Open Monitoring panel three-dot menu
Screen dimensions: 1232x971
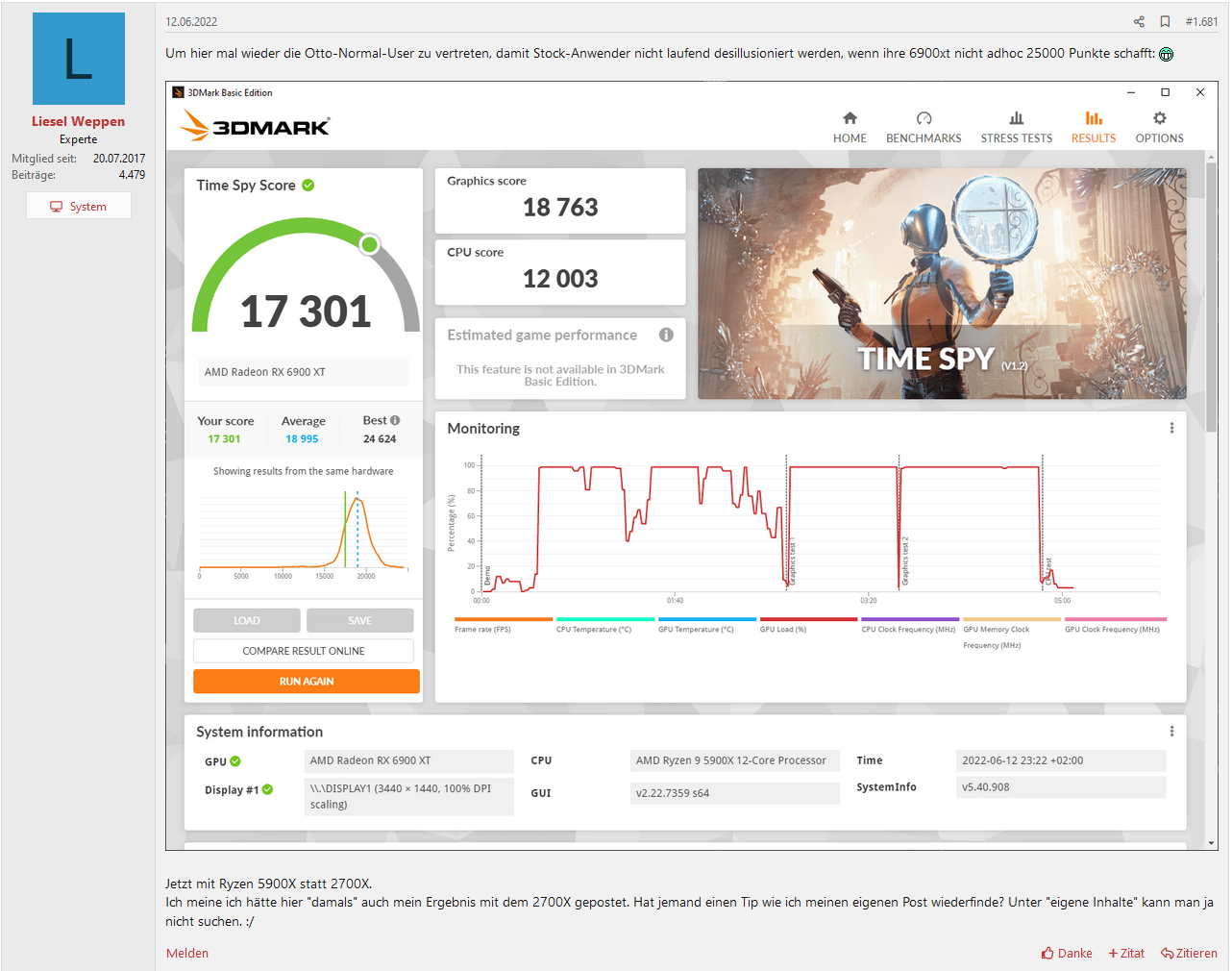tap(1171, 428)
